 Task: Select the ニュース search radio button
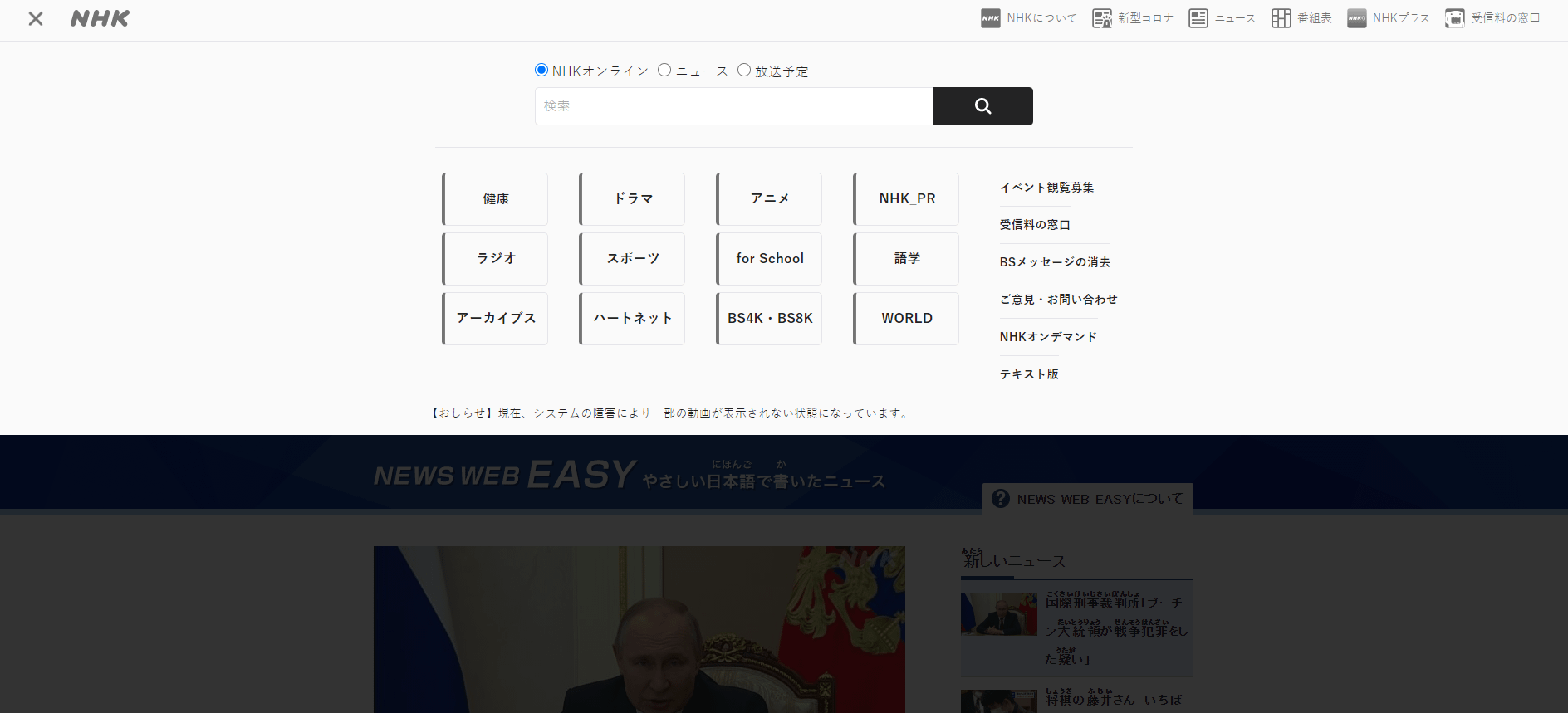664,70
